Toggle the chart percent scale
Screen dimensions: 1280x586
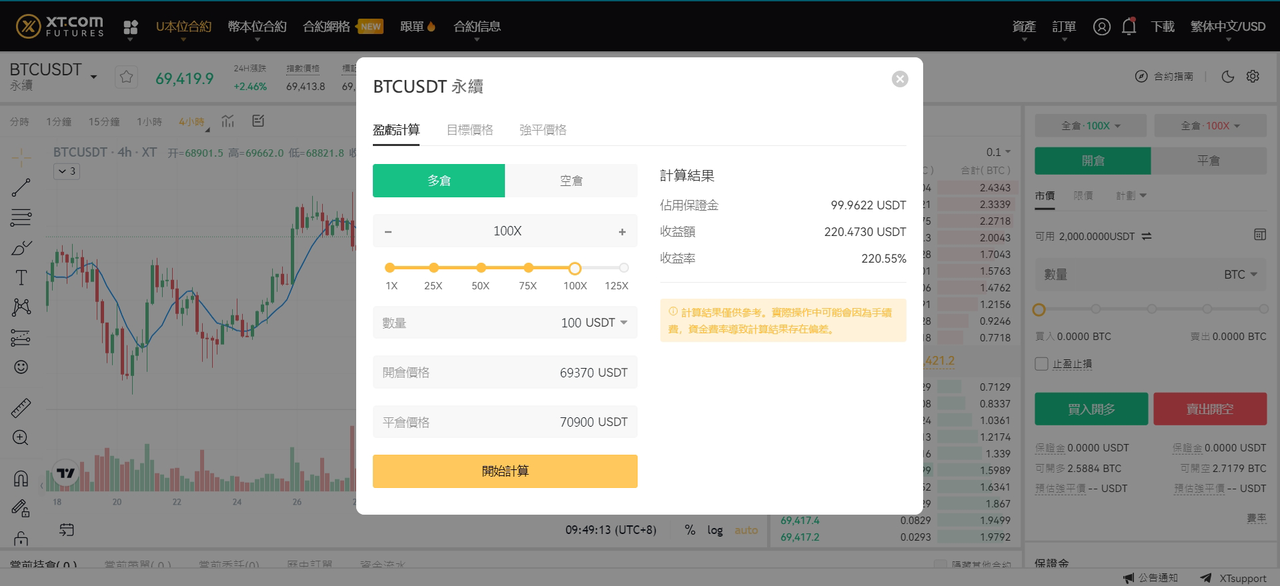point(690,530)
